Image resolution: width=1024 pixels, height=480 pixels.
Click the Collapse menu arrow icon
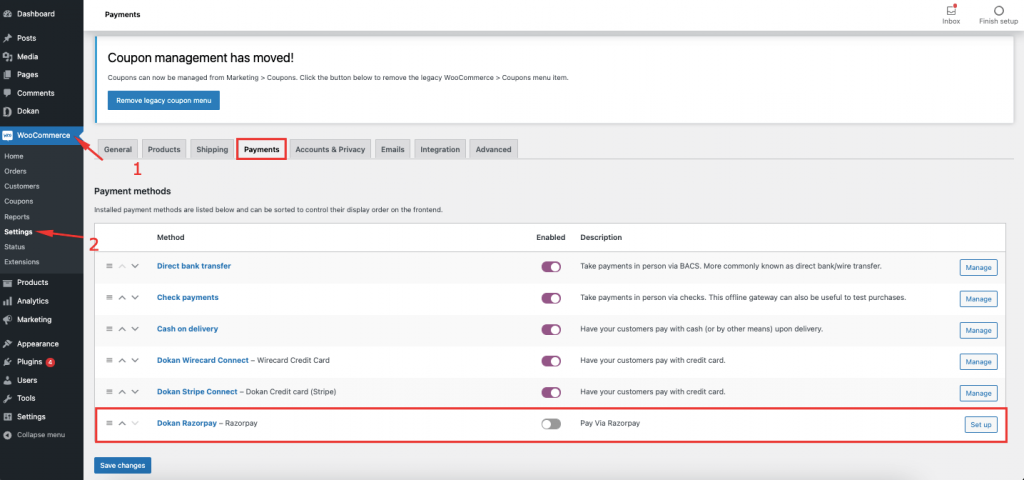click(x=7, y=435)
